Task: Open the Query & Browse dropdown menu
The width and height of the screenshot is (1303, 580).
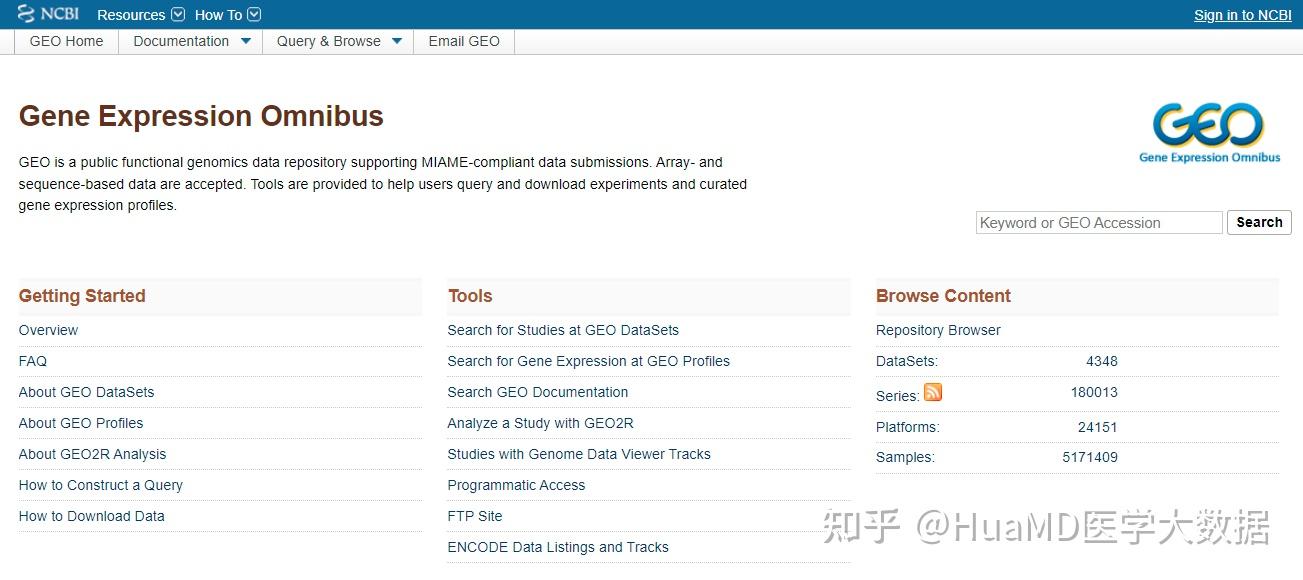Action: 338,41
